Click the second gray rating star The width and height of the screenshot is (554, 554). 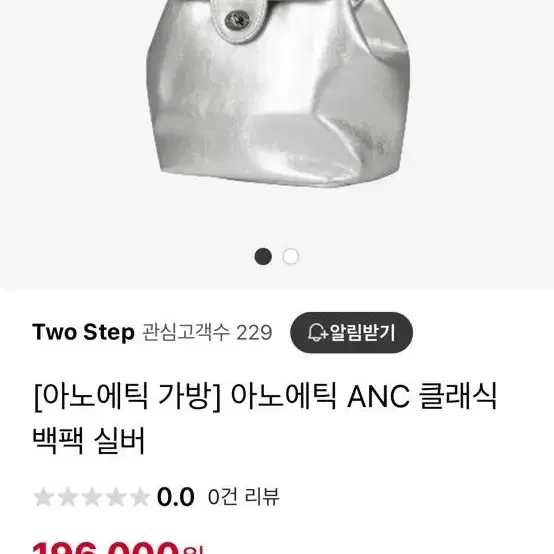(x=67, y=497)
